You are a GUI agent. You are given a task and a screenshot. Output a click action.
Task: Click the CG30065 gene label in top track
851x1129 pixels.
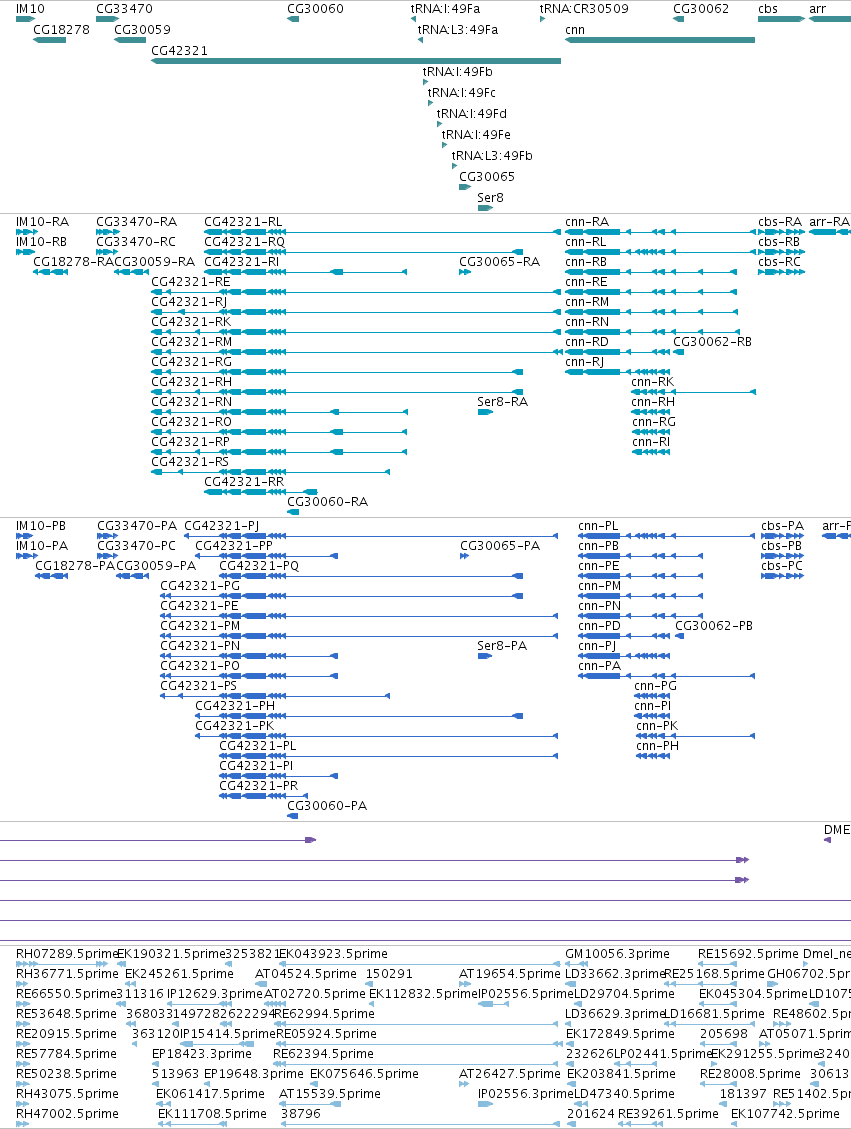pyautogui.click(x=487, y=177)
